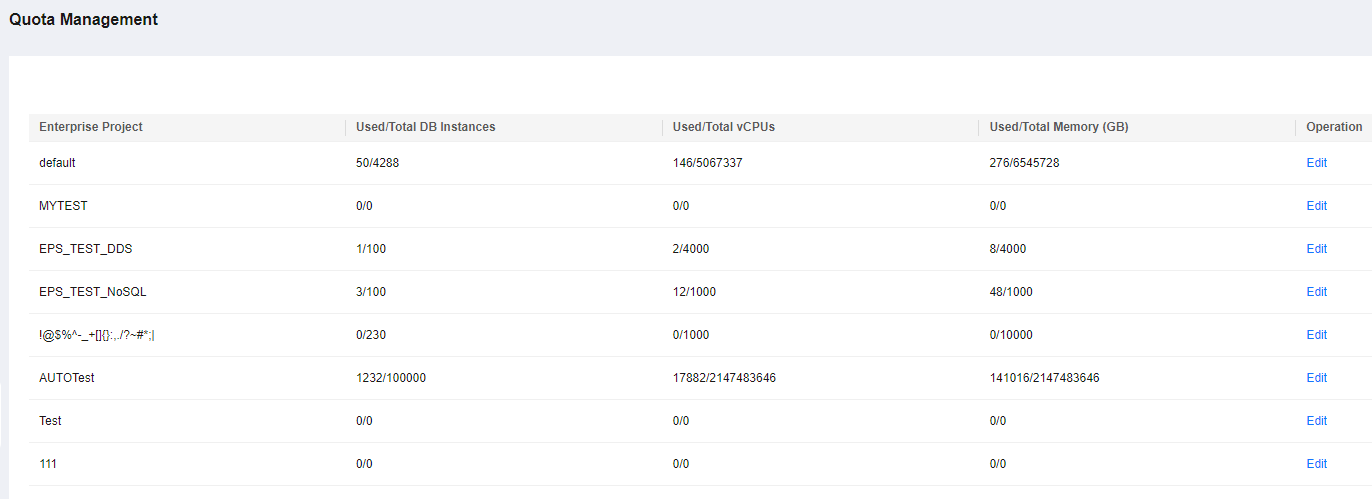1372x499 pixels.
Task: Click MYTEST's DB Instances value 0/0
Action: click(x=364, y=206)
